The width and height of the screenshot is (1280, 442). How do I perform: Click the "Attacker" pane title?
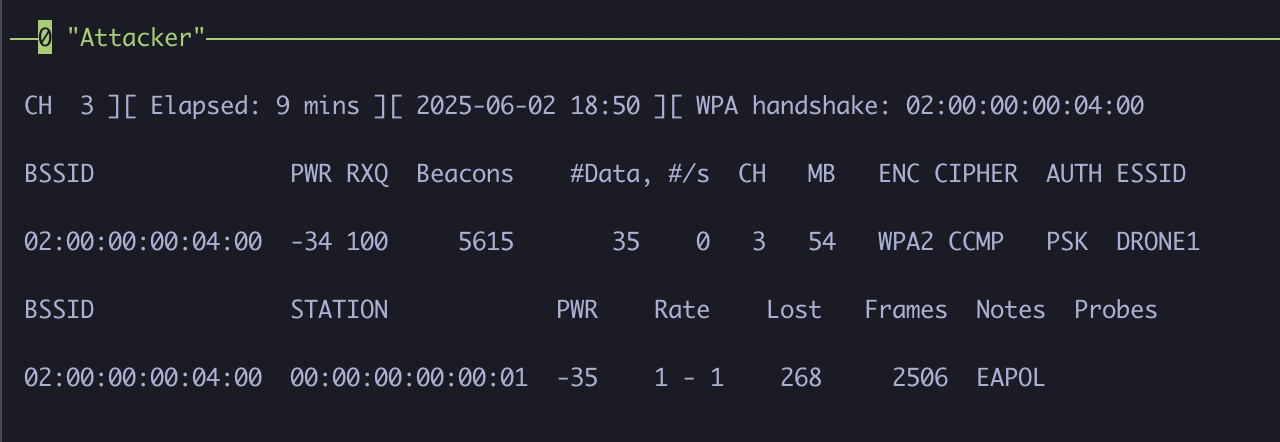tap(136, 38)
